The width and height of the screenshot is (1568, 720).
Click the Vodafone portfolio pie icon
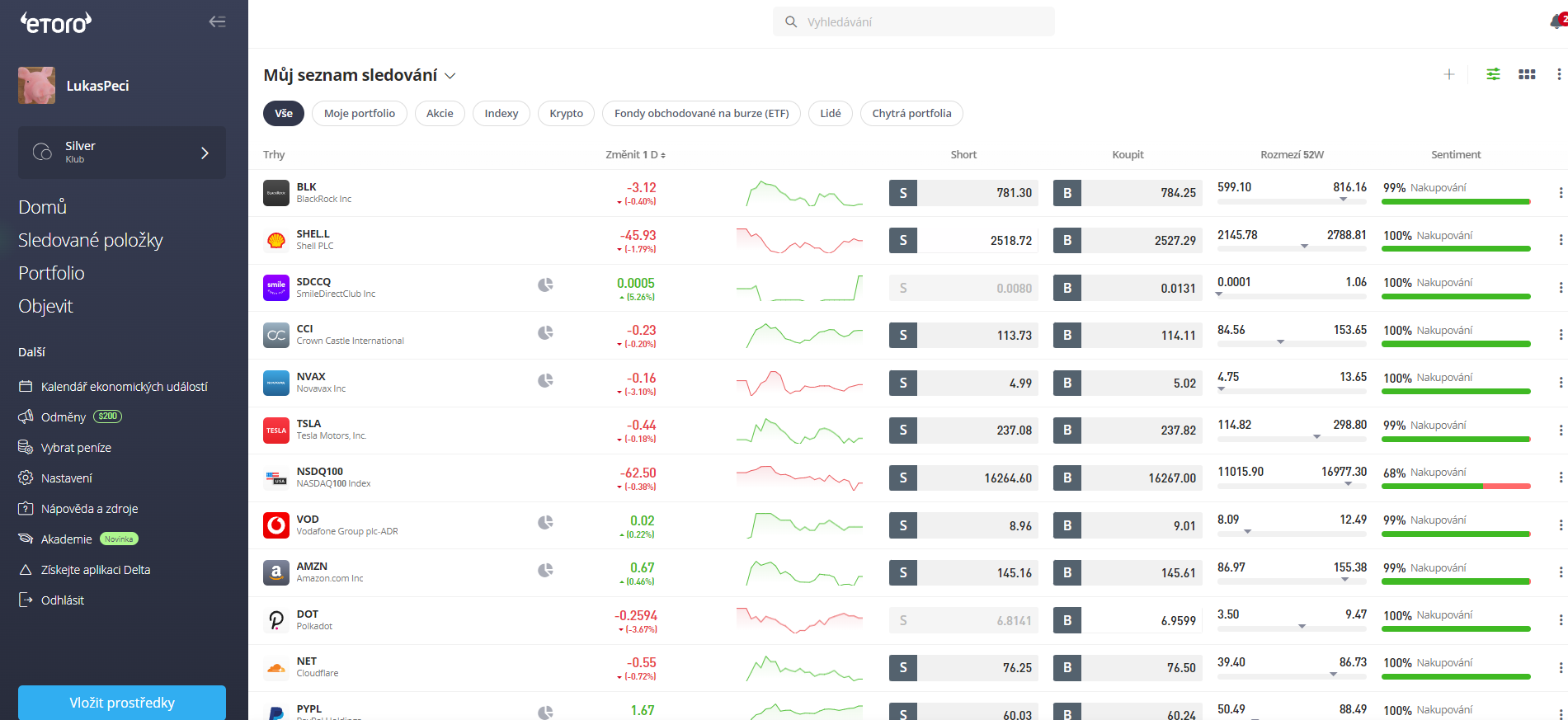(x=545, y=522)
